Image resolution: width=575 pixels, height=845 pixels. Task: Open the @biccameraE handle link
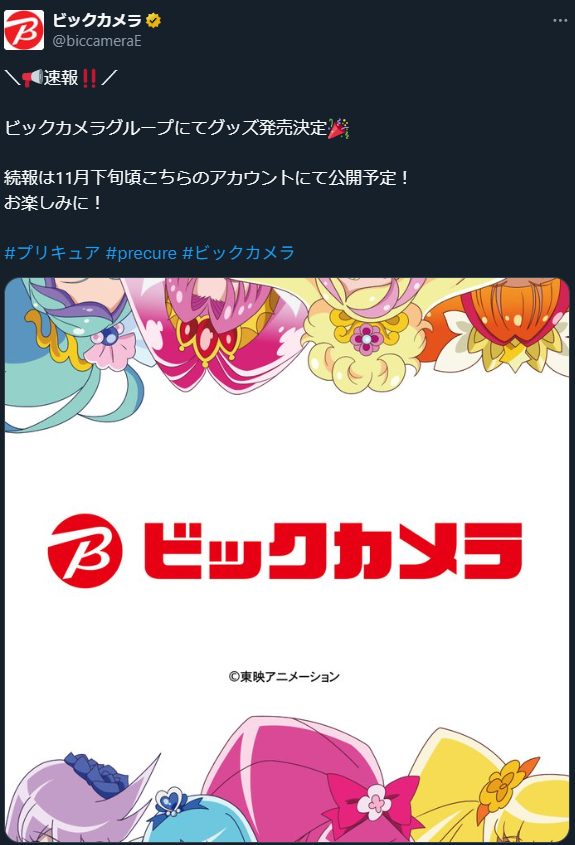(97, 41)
